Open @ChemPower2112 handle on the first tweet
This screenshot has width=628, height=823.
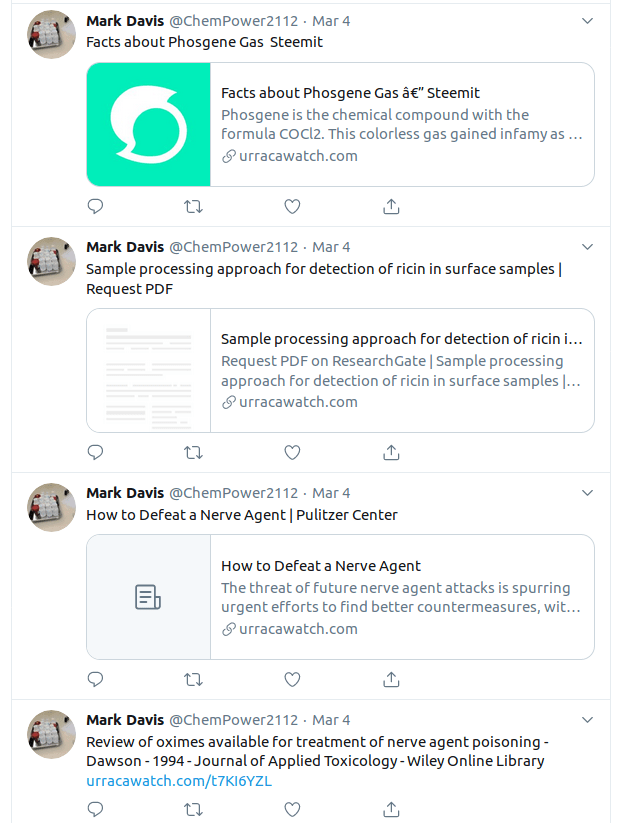[x=233, y=21]
